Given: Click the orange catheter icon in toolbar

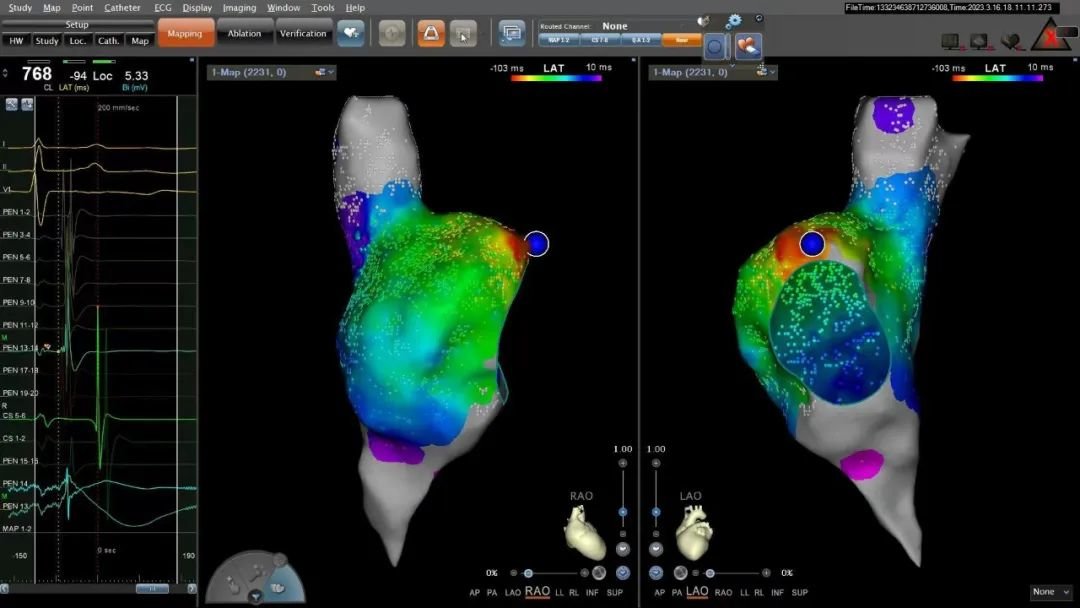Looking at the screenshot, I should pyautogui.click(x=431, y=33).
